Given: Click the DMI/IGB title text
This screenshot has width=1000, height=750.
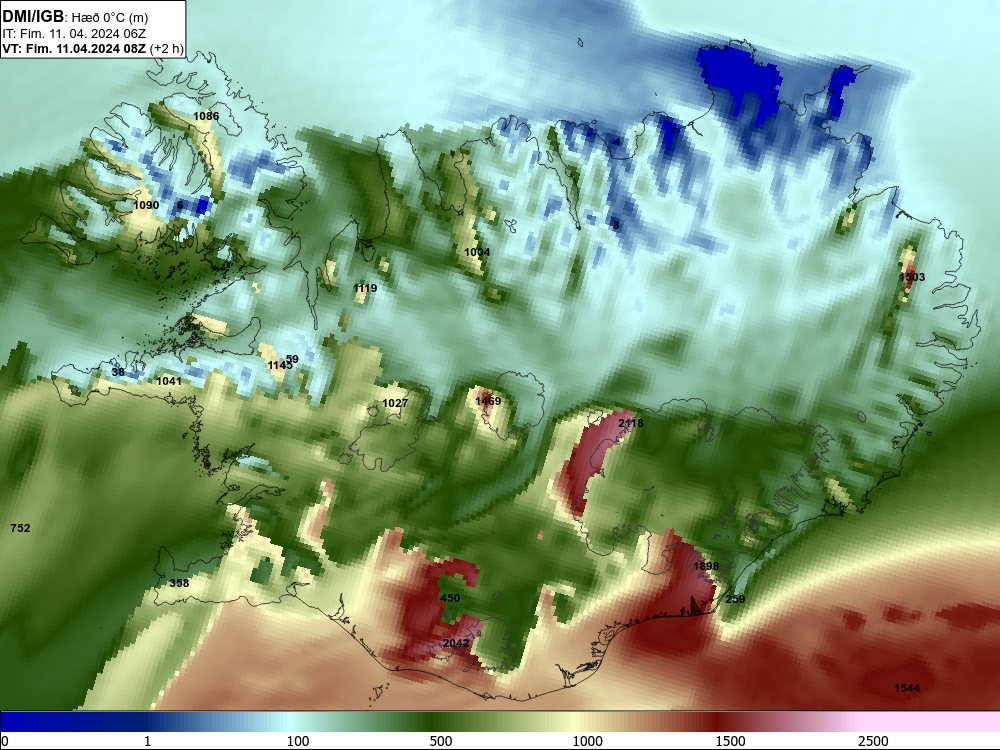Looking at the screenshot, I should coord(33,17).
